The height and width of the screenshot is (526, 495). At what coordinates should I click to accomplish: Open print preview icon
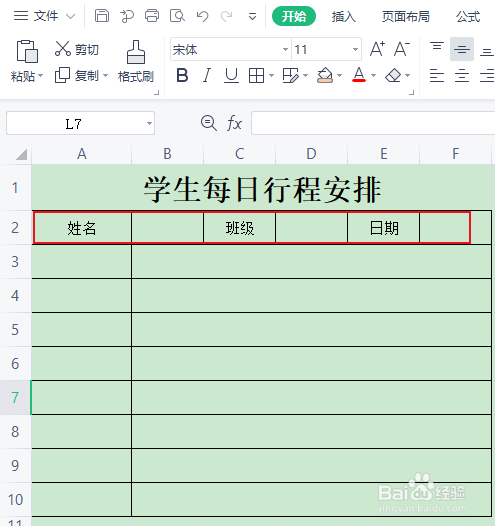click(x=177, y=16)
